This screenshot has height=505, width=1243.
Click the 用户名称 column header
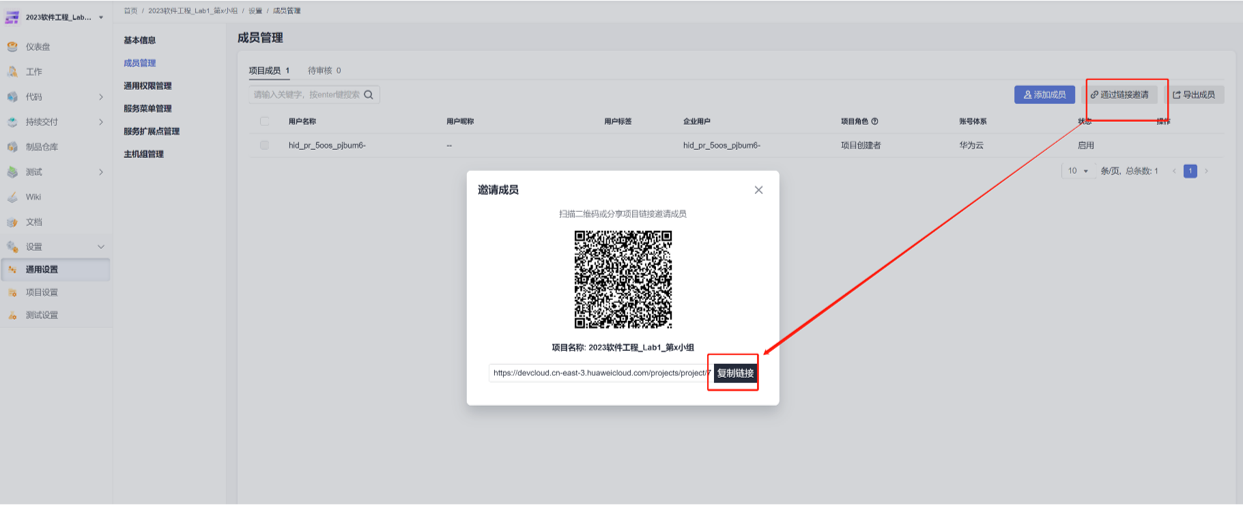pyautogui.click(x=302, y=121)
